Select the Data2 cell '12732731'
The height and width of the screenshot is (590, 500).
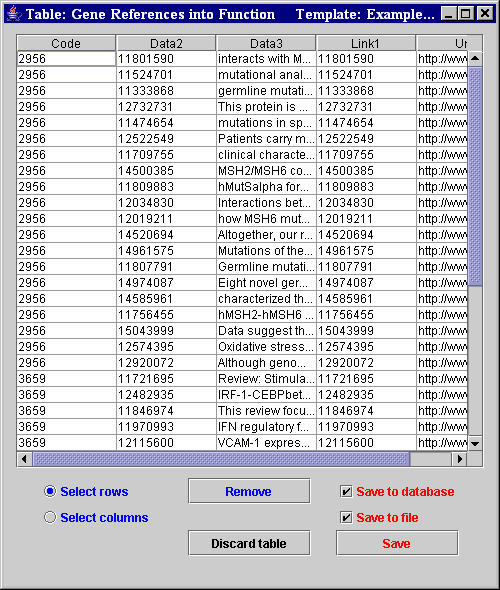pos(166,107)
